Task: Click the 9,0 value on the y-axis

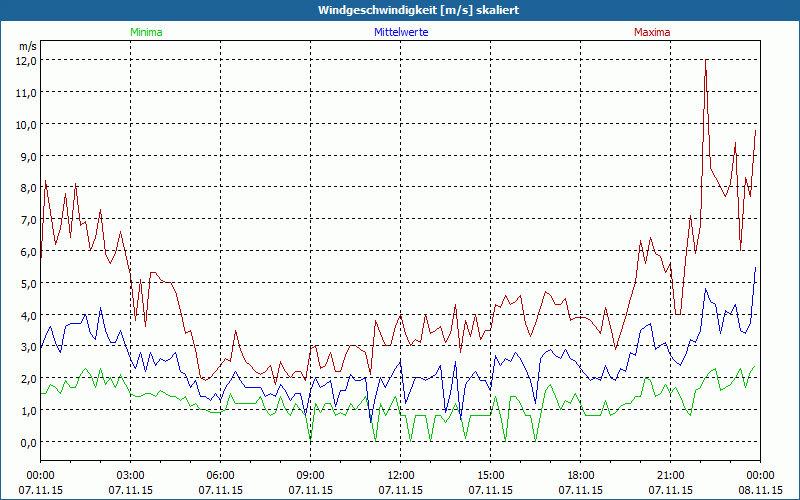Action: point(26,156)
